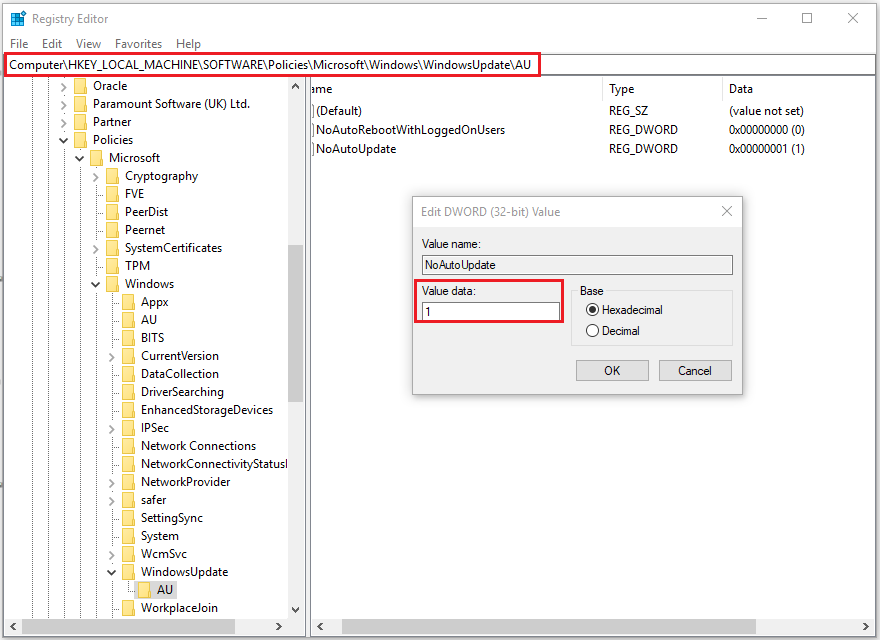The width and height of the screenshot is (880, 640).
Task: Click the TPM folder icon
Action: (113, 266)
